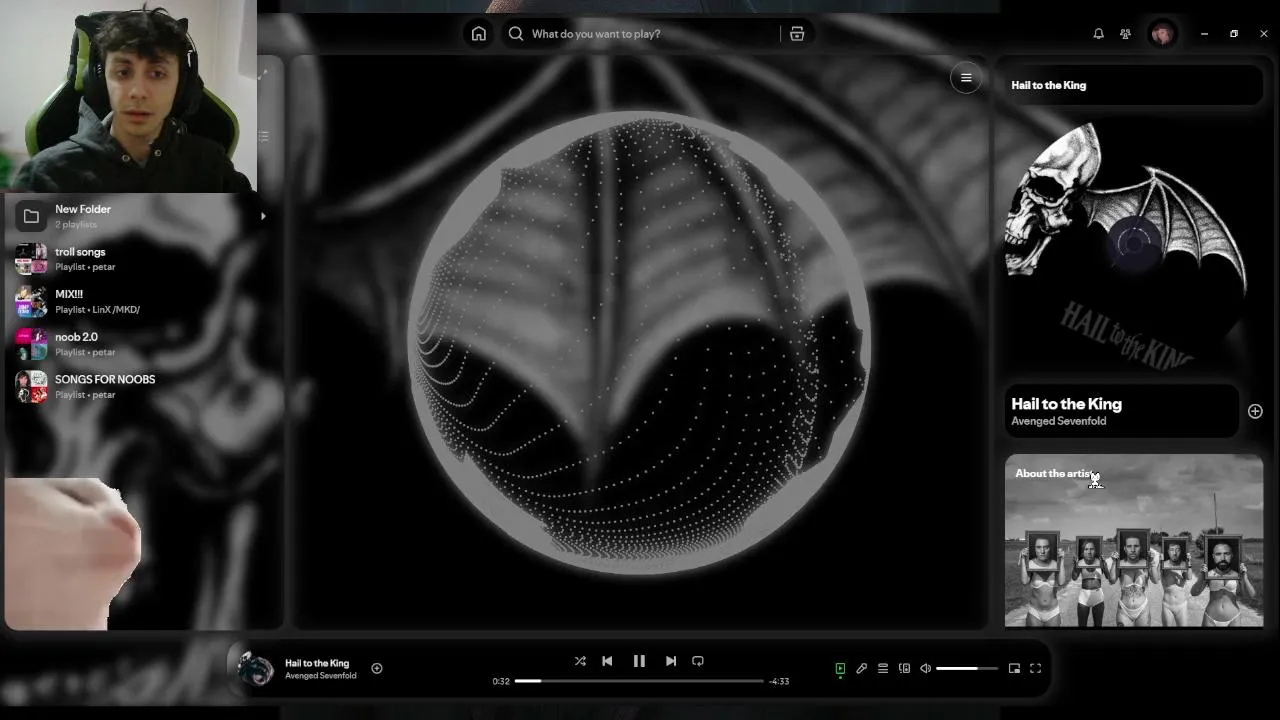Adjust the volume slider
Viewport: 1280px width, 720px height.
967,668
